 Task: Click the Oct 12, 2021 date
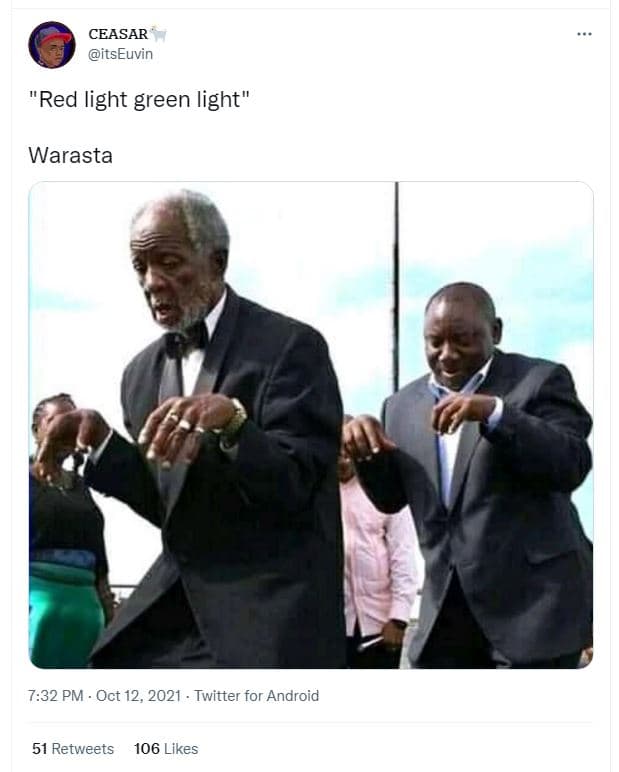pos(138,696)
